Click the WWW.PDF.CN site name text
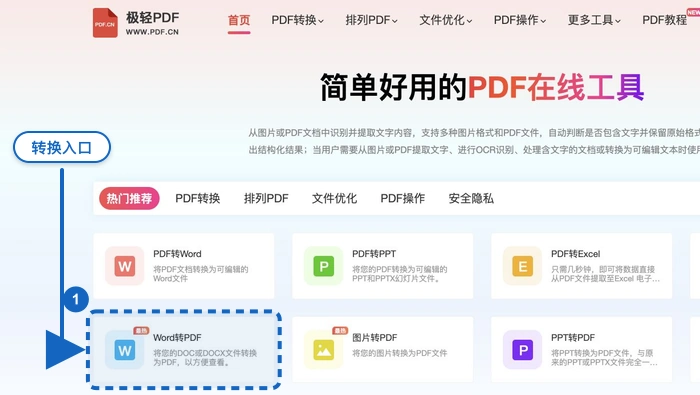Image resolution: width=700 pixels, height=395 pixels. point(152,32)
